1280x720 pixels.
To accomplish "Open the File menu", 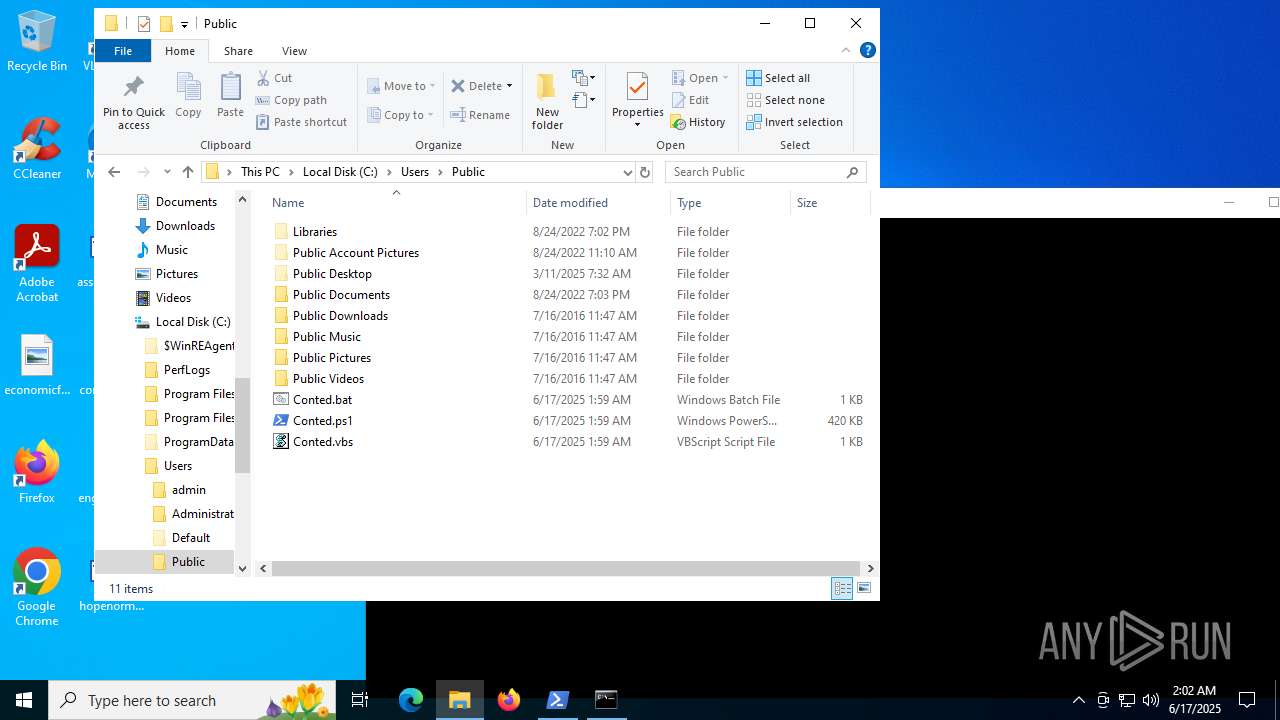I will (123, 50).
